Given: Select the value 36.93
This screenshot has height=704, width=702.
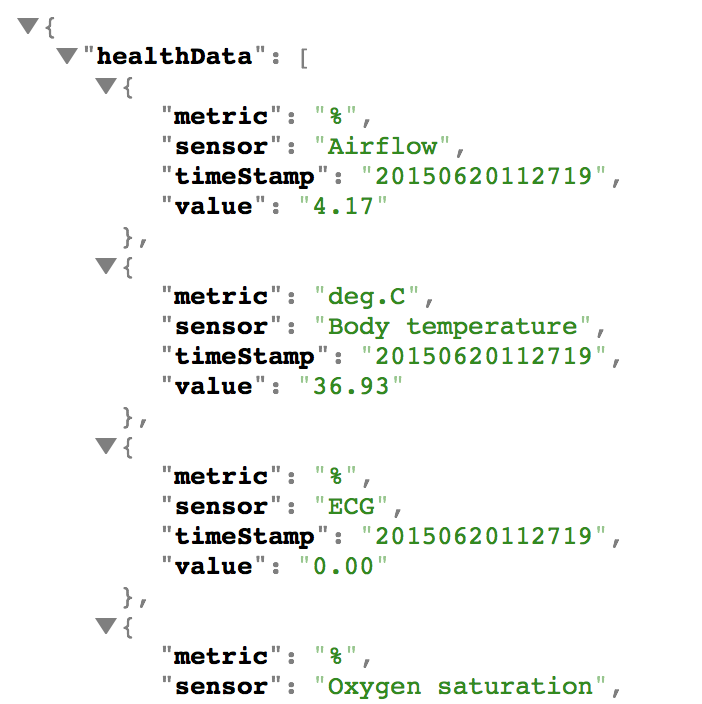Looking at the screenshot, I should click(351, 387).
